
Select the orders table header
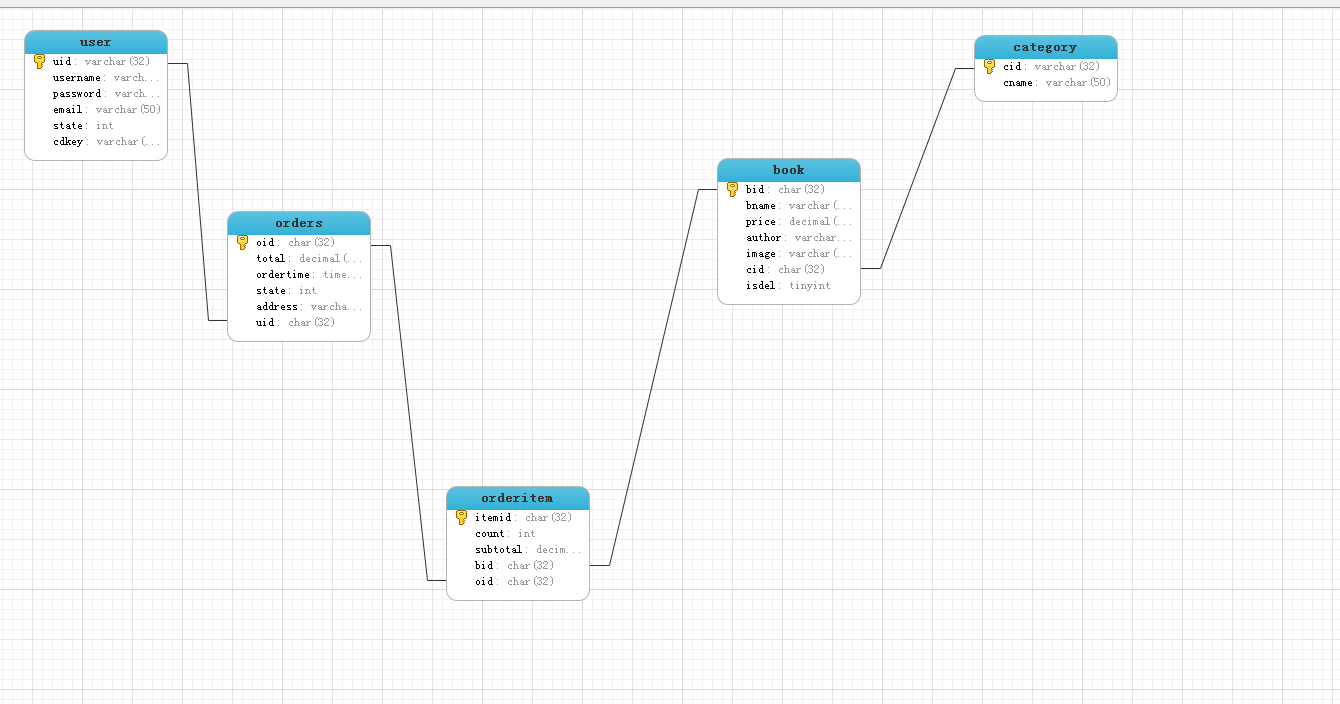pyautogui.click(x=299, y=223)
